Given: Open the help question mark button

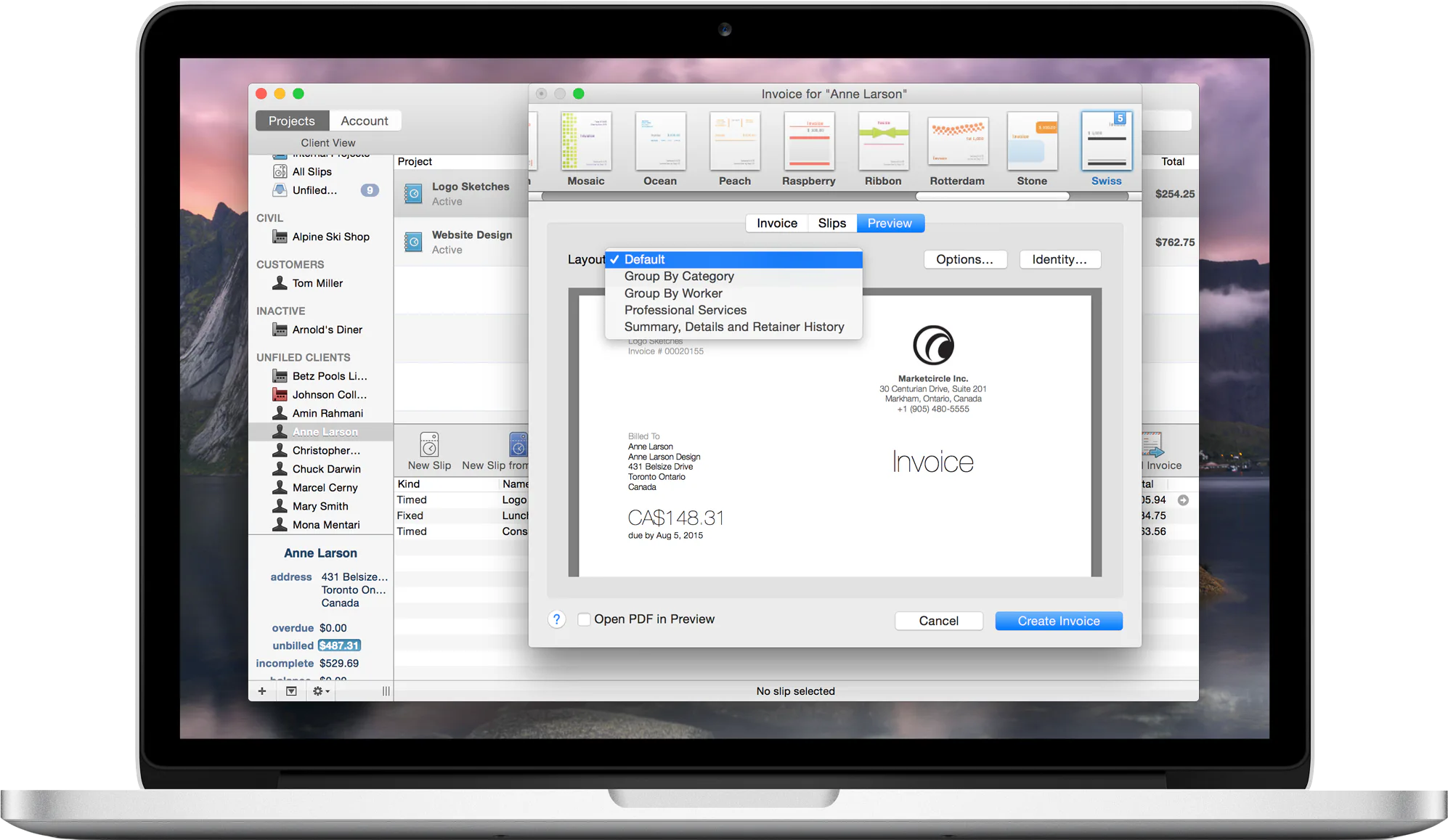Looking at the screenshot, I should coord(557,619).
